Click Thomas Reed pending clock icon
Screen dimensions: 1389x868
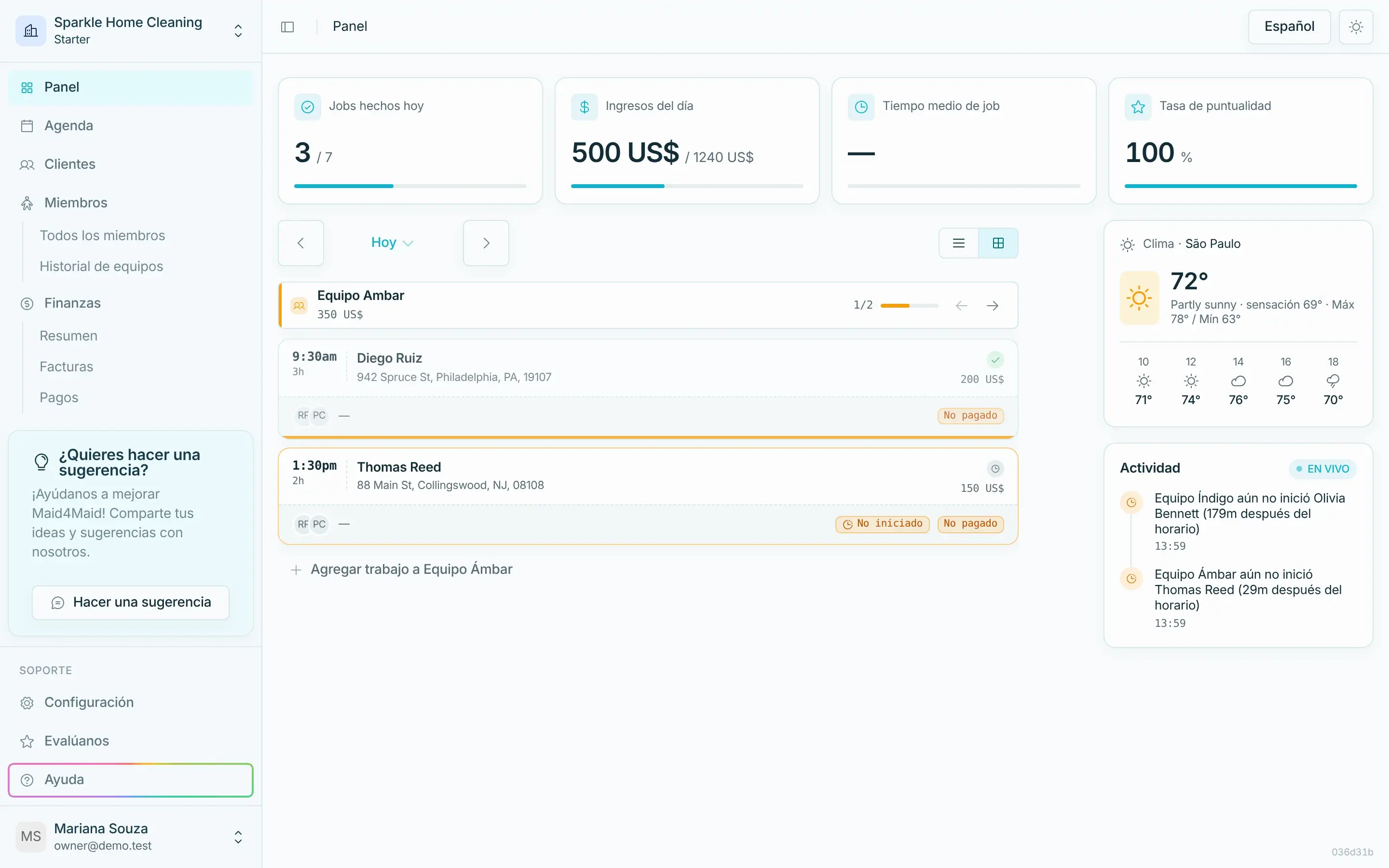pyautogui.click(x=995, y=469)
